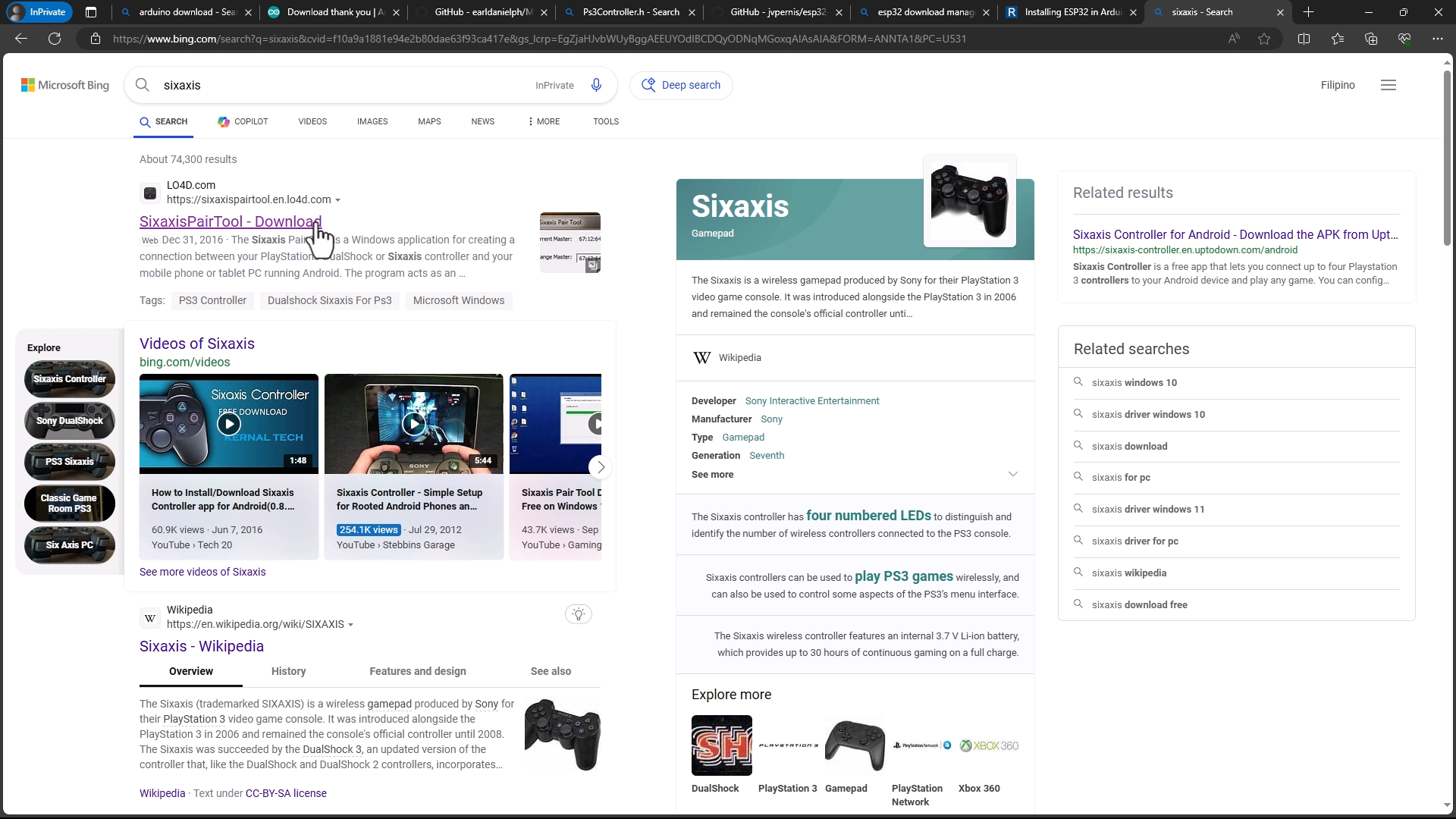Reload the Bing search page
Screen dimensions: 1456x819
55,39
